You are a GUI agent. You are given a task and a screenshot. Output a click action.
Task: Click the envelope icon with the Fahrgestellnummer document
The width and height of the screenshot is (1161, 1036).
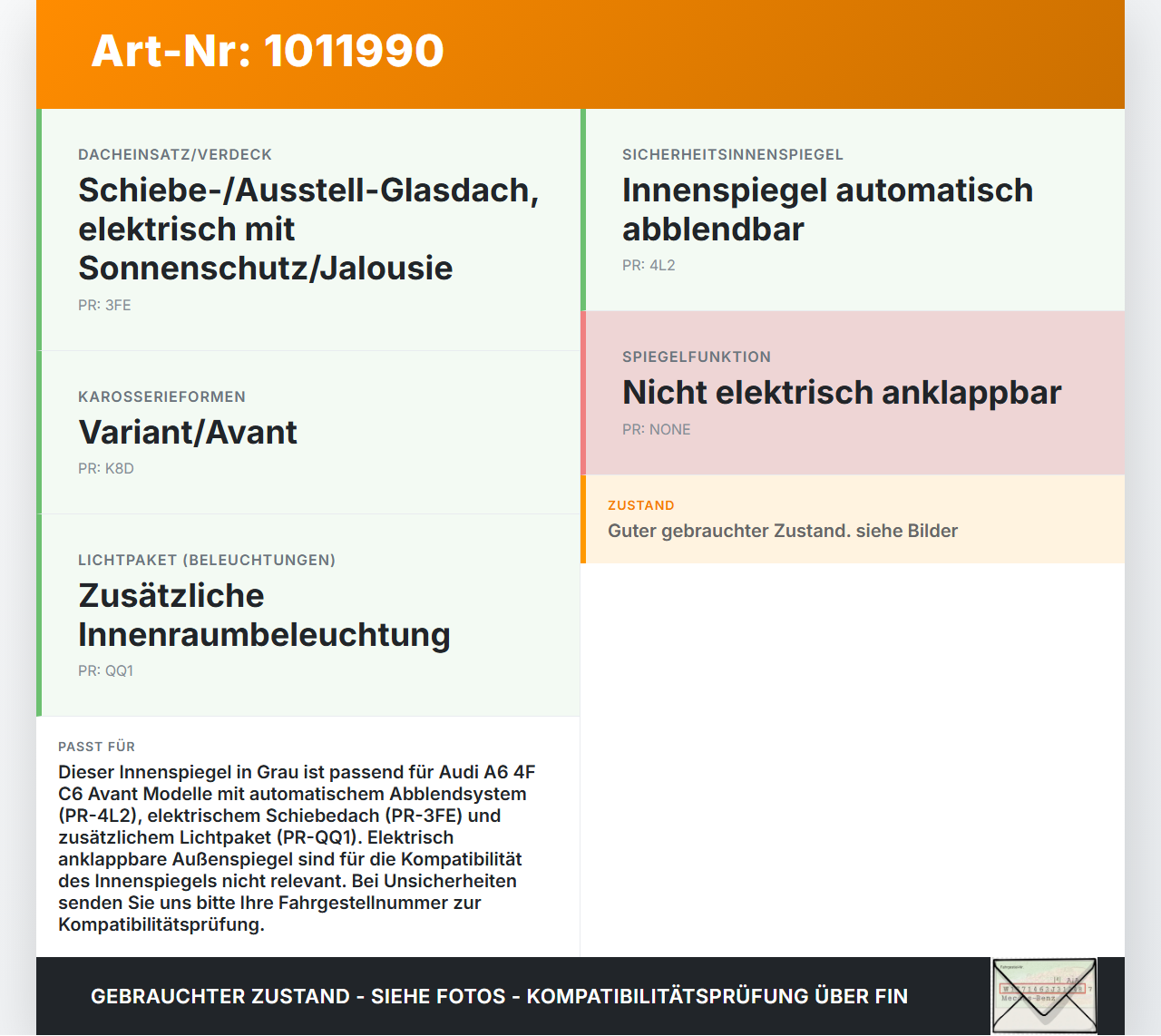point(1044,995)
